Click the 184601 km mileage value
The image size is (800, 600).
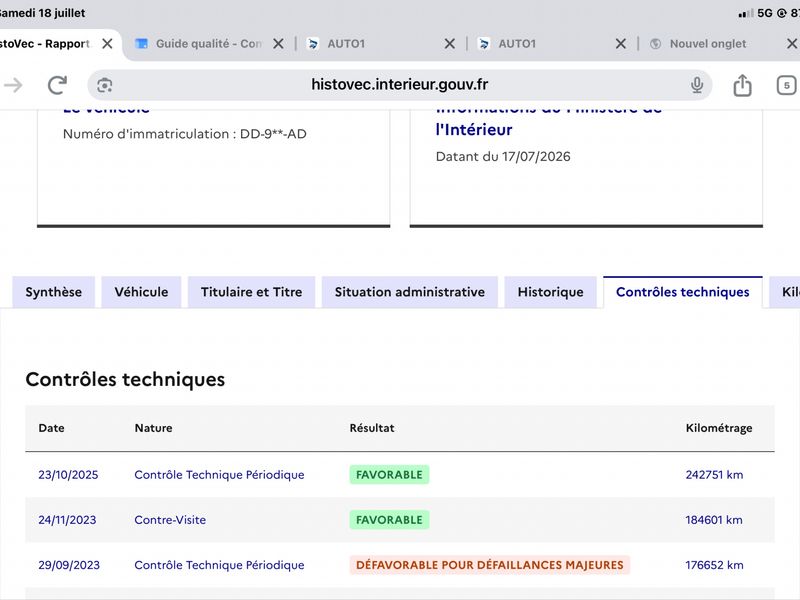click(x=714, y=520)
